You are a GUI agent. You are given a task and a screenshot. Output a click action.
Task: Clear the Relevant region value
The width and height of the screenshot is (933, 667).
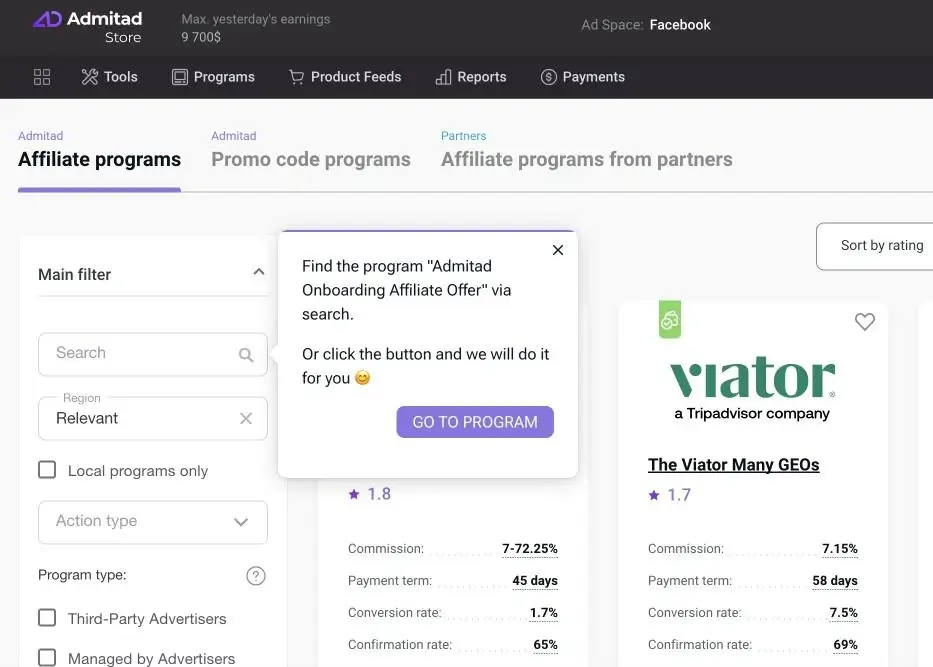click(246, 418)
